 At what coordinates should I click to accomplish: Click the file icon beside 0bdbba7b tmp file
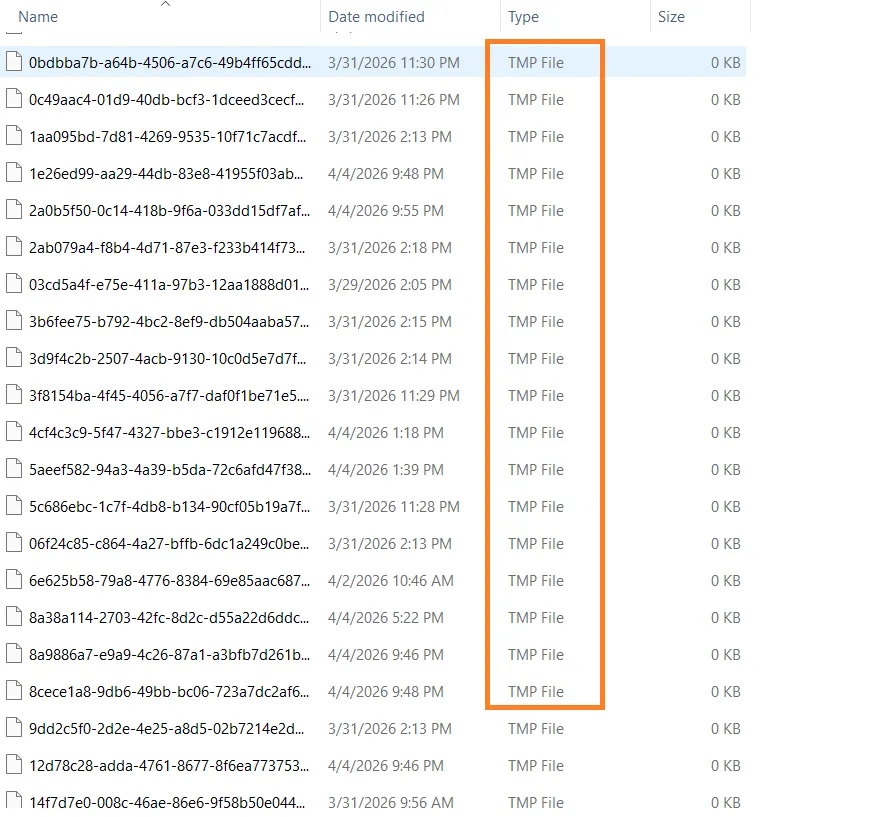pyautogui.click(x=11, y=61)
